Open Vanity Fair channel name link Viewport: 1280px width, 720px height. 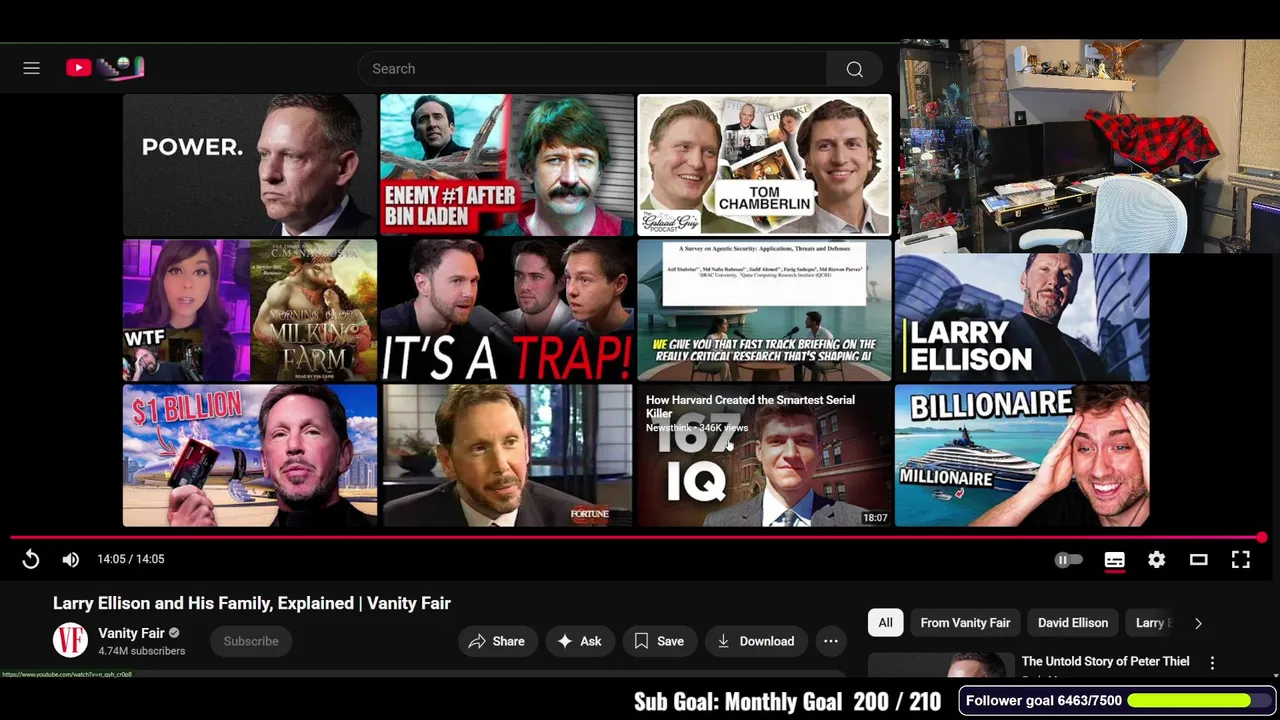[x=131, y=633]
